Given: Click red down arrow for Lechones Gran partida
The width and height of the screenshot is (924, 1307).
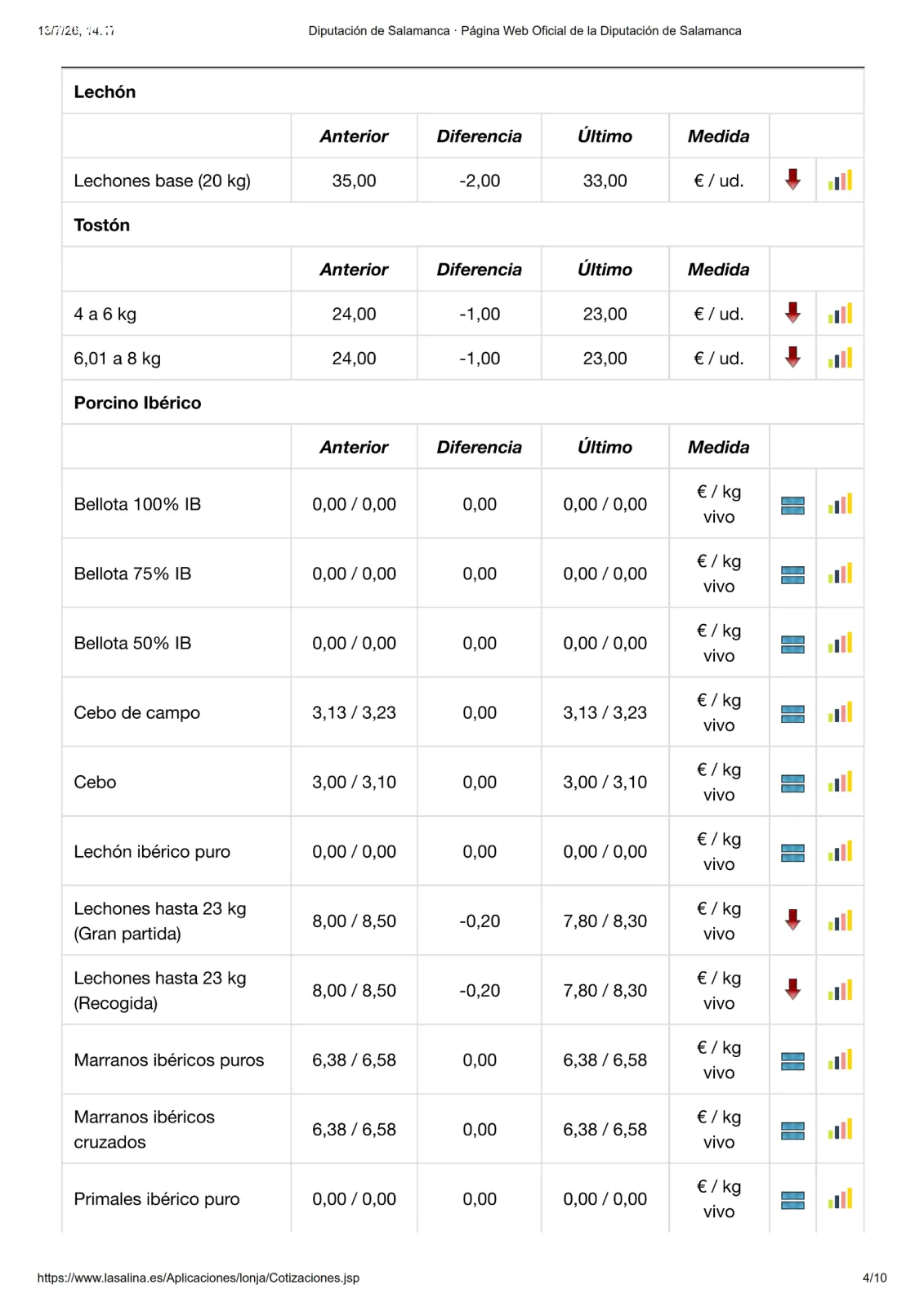Looking at the screenshot, I should [x=792, y=920].
